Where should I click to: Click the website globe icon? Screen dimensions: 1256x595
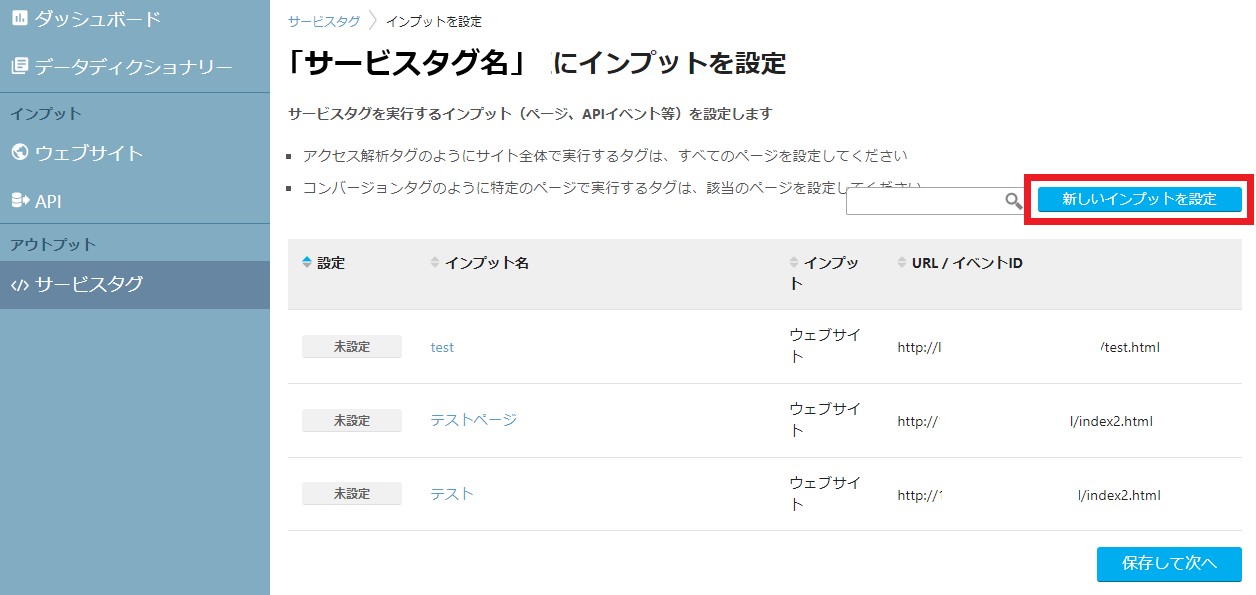[x=19, y=153]
